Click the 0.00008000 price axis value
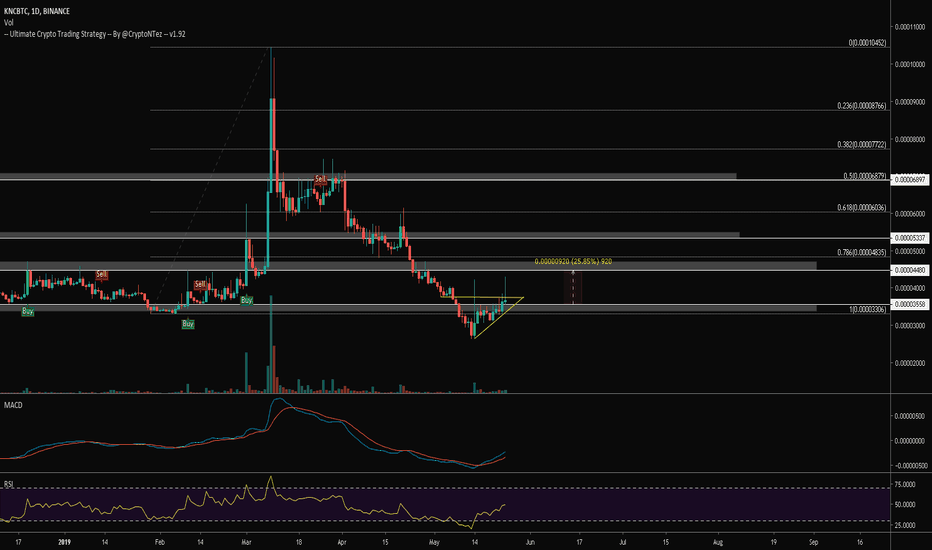The height and width of the screenshot is (550, 932). point(910,139)
